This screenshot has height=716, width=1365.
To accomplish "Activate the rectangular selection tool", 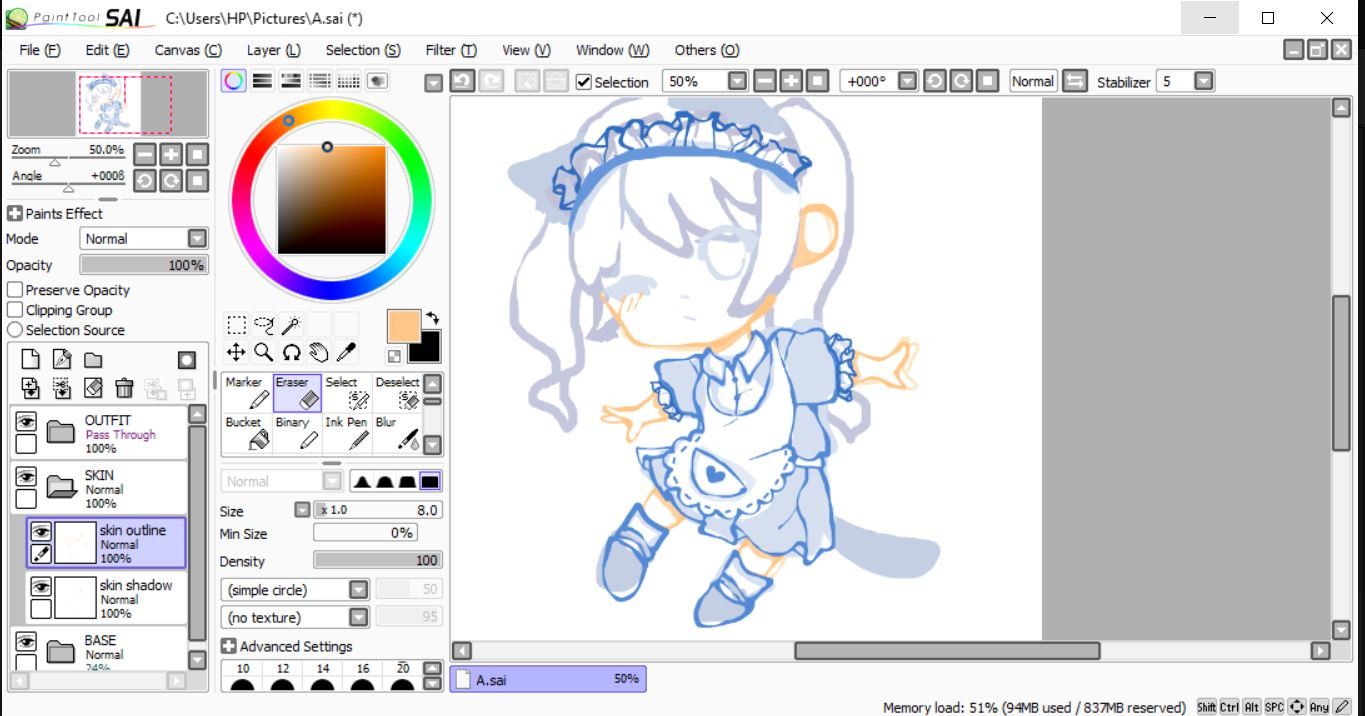I will coord(236,324).
